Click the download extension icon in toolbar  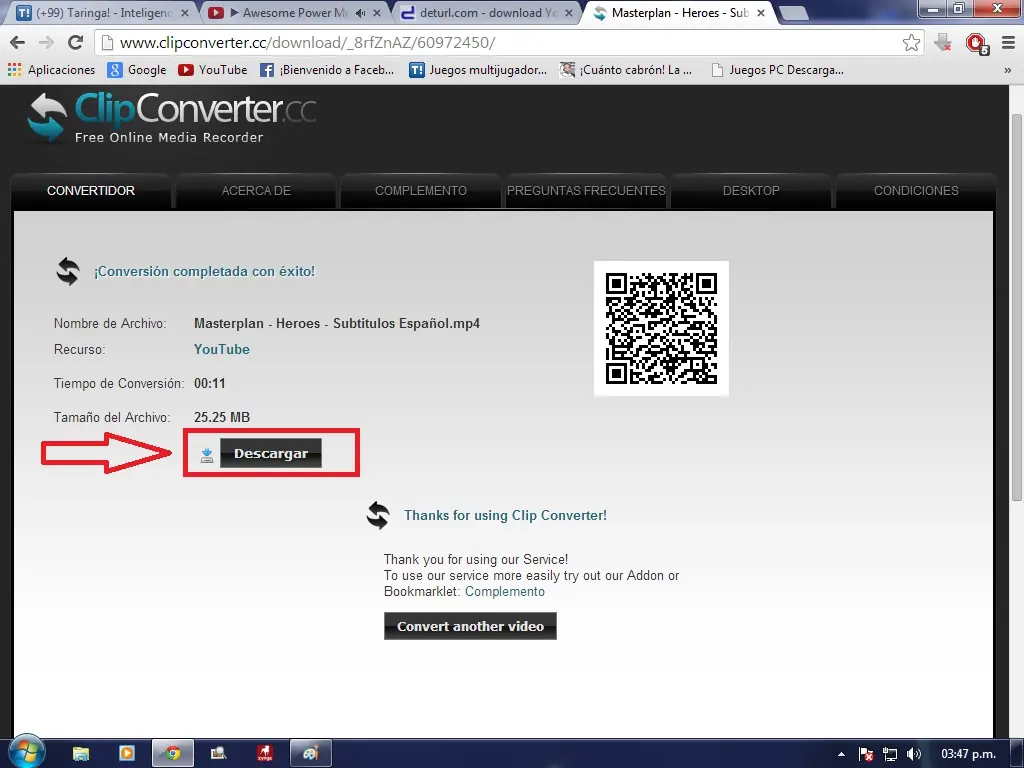pos(942,42)
